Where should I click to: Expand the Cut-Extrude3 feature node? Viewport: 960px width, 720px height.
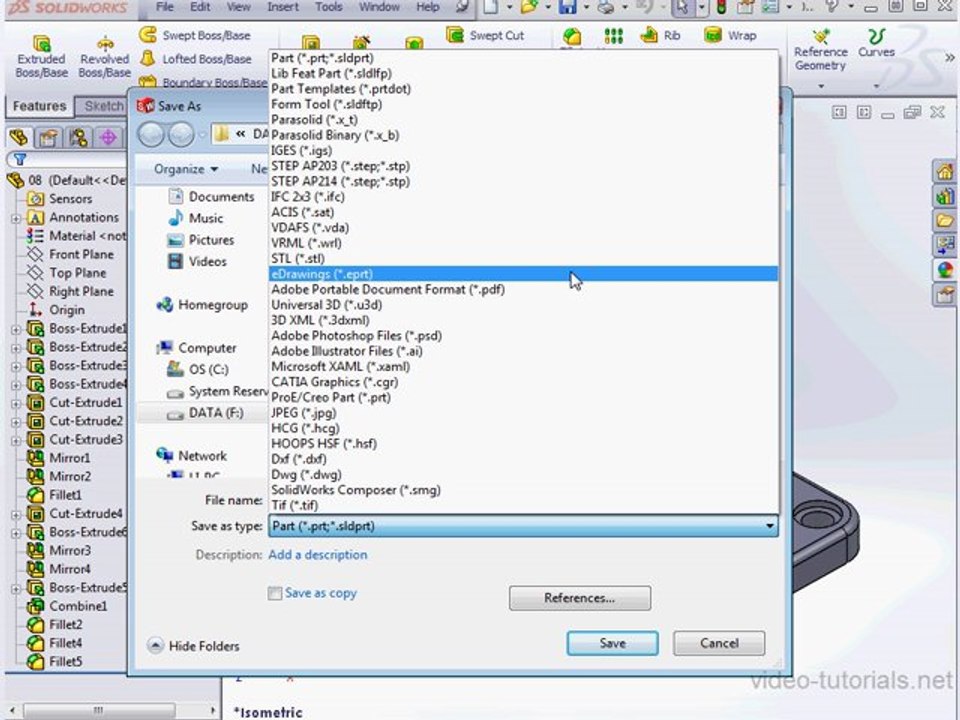click(16, 440)
